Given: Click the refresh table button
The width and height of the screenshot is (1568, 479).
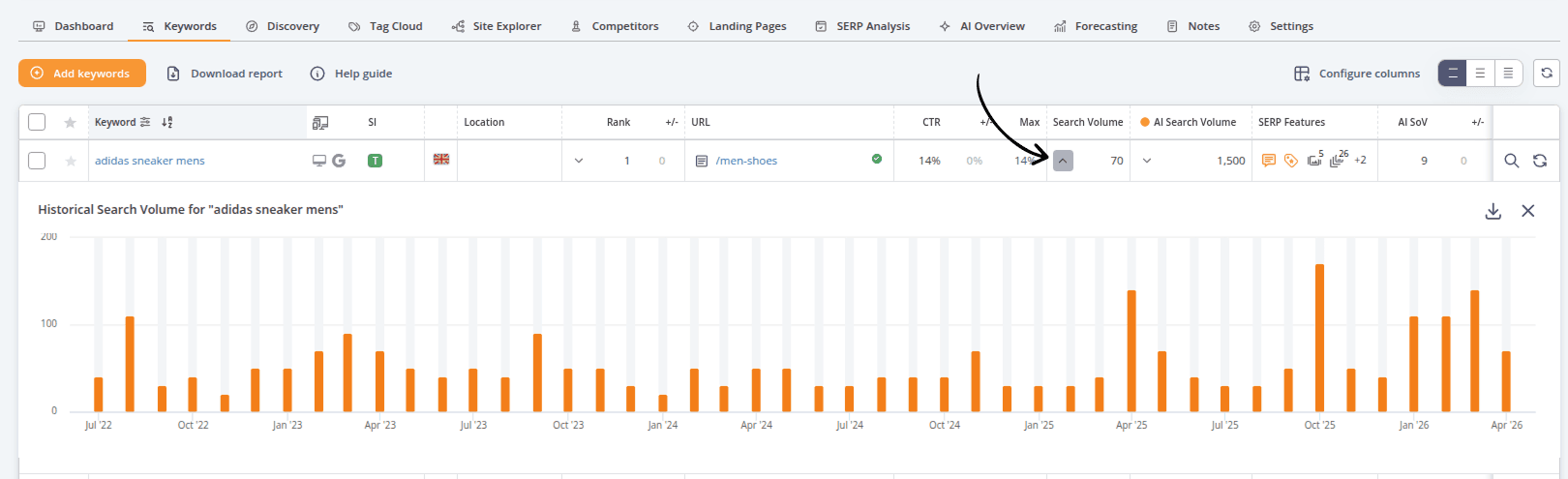Looking at the screenshot, I should coord(1547,73).
